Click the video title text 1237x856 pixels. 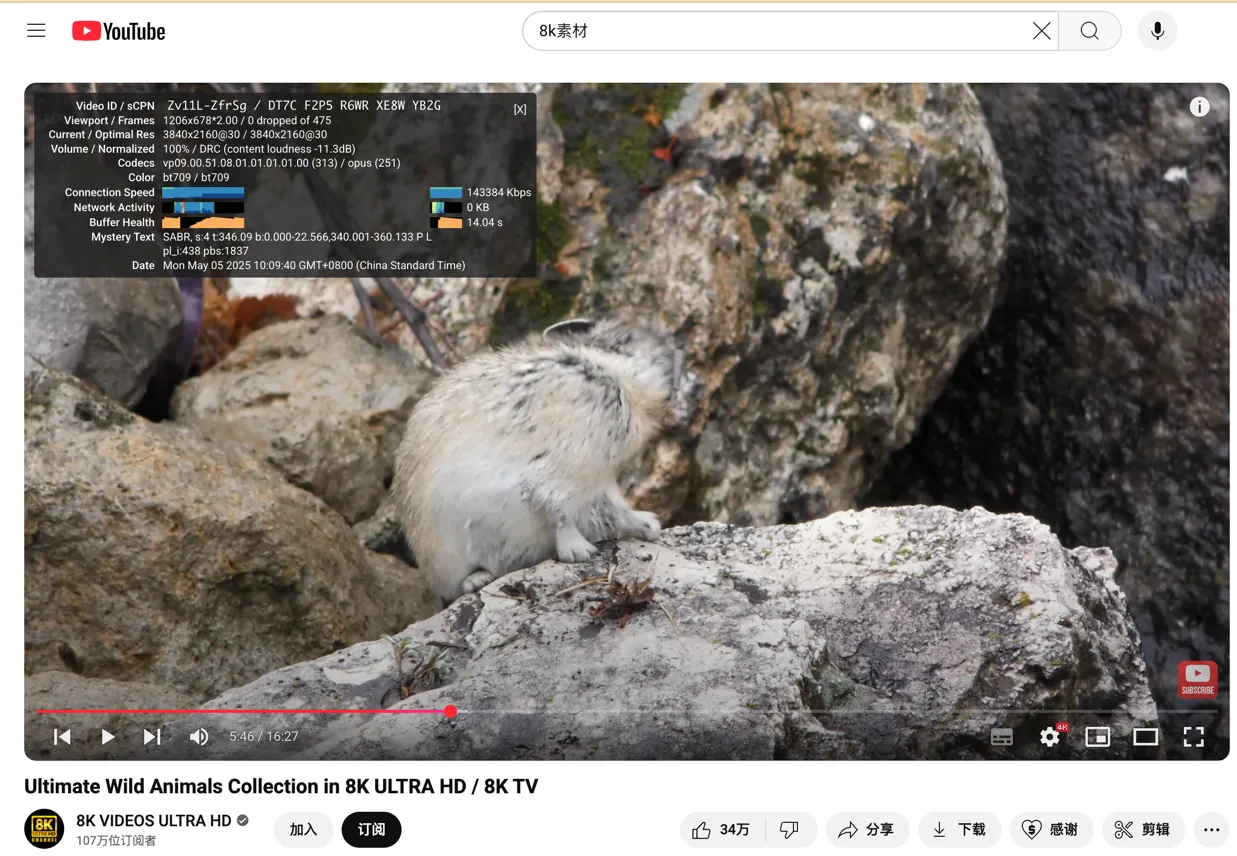pyautogui.click(x=281, y=787)
